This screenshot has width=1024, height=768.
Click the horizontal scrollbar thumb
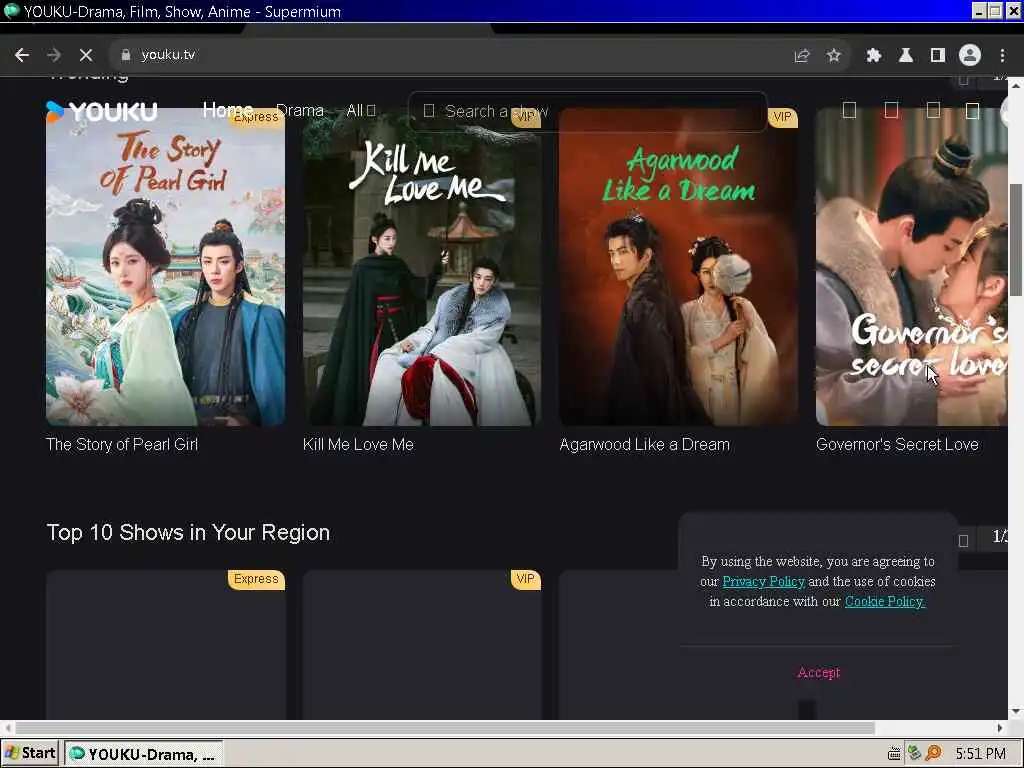[444, 728]
